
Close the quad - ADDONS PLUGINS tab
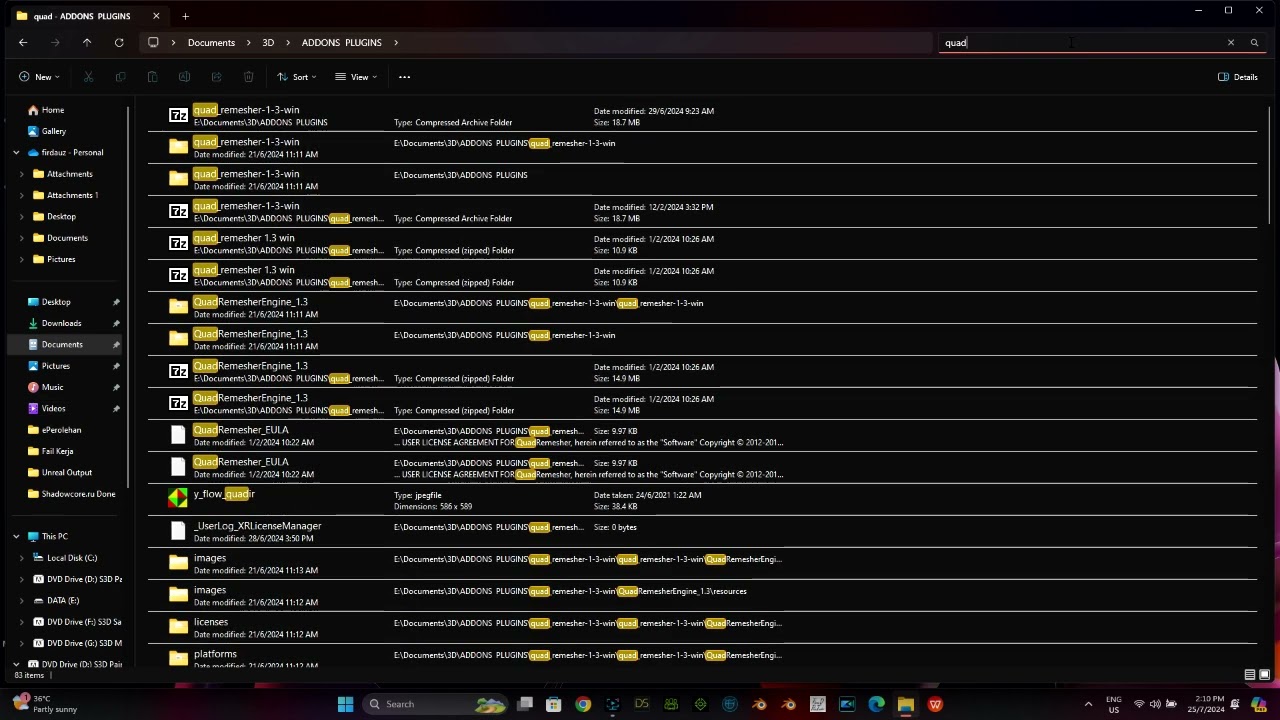pos(156,16)
